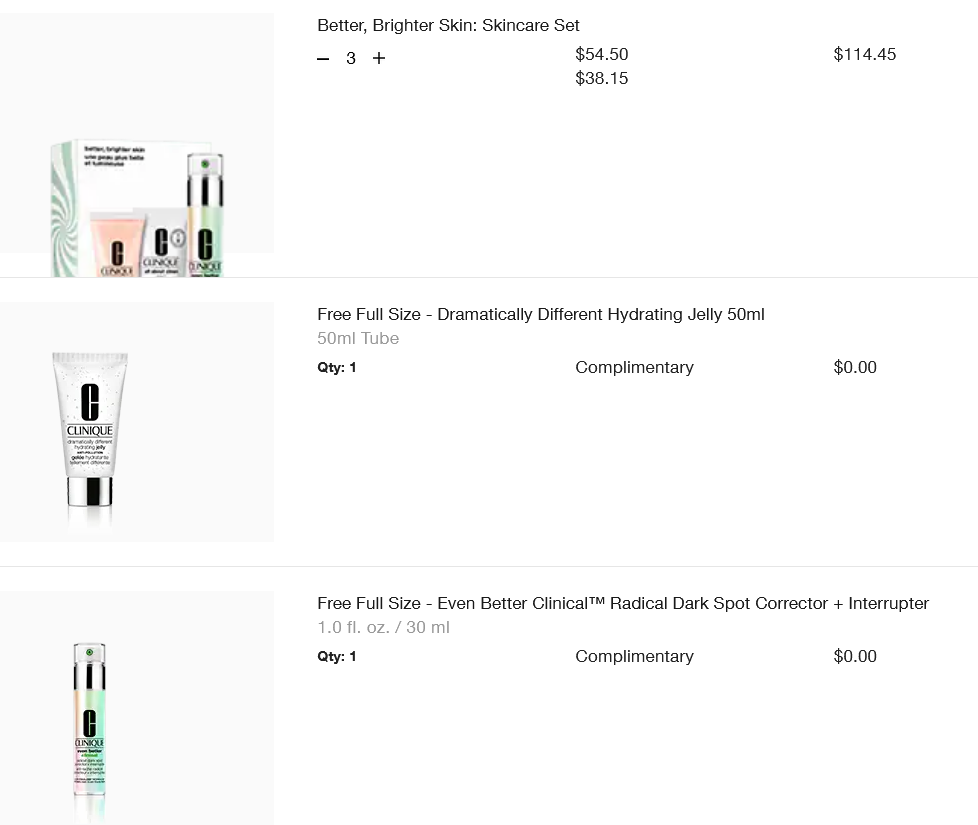This screenshot has height=825, width=978.
Task: Click the 50ml Tube size label
Action: coord(358,338)
